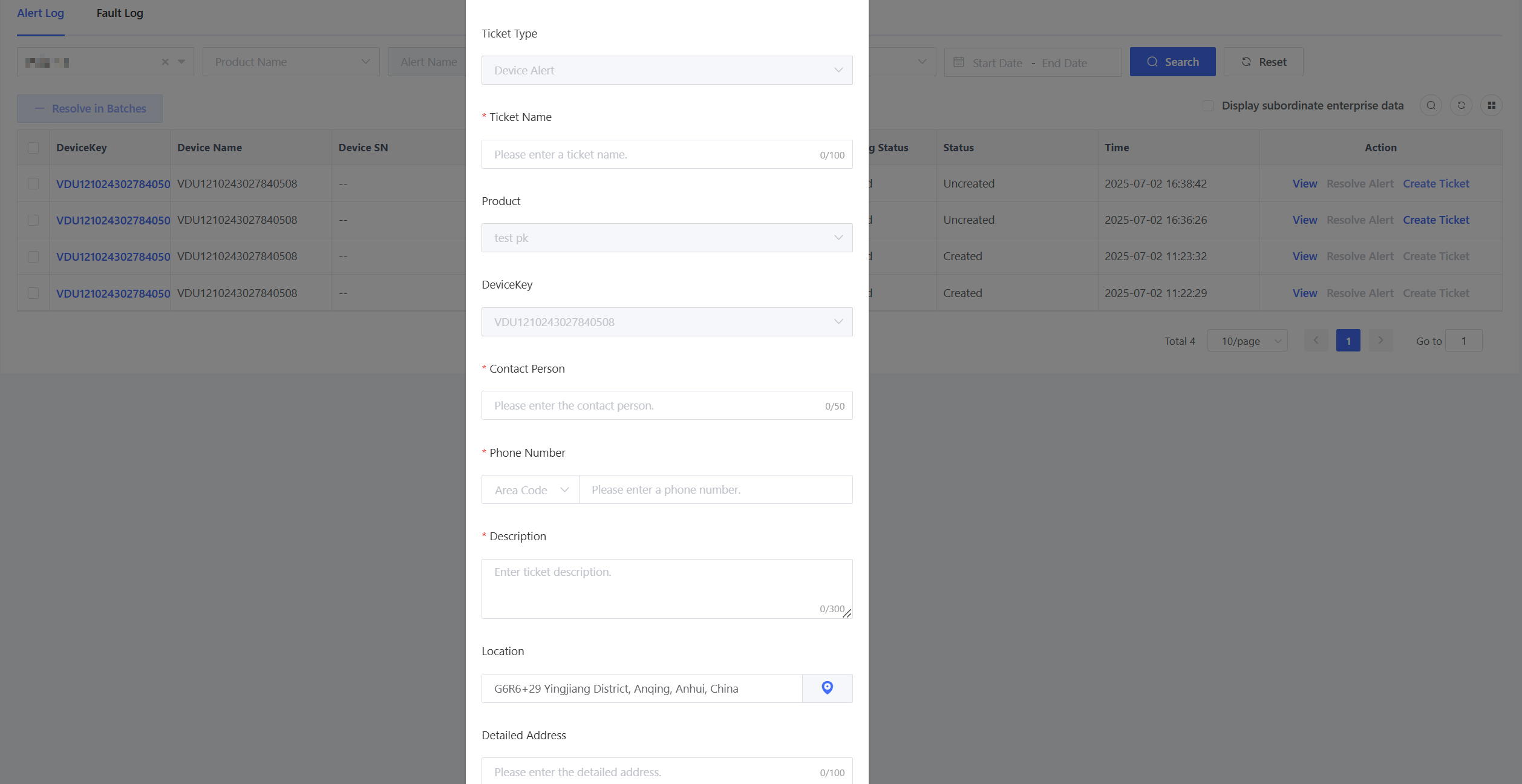
Task: Click the refresh table icon
Action: (x=1461, y=105)
